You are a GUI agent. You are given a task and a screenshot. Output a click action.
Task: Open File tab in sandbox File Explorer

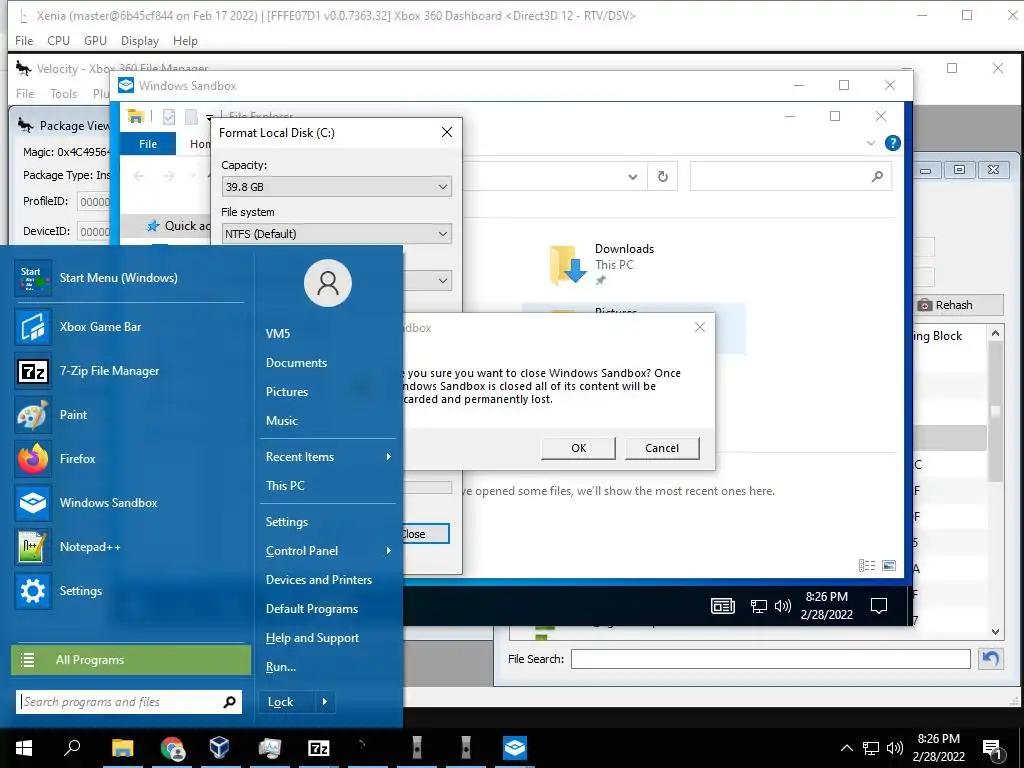coord(148,144)
